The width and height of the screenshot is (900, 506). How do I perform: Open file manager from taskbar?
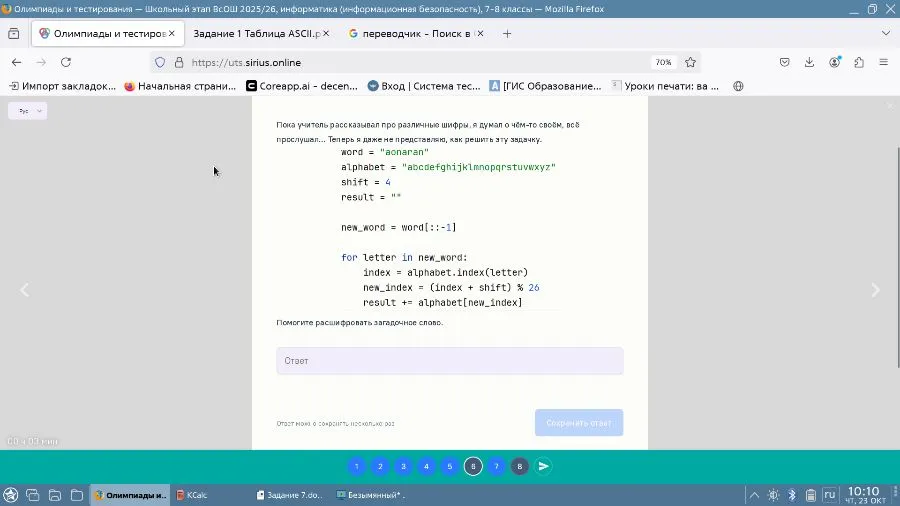coord(55,495)
